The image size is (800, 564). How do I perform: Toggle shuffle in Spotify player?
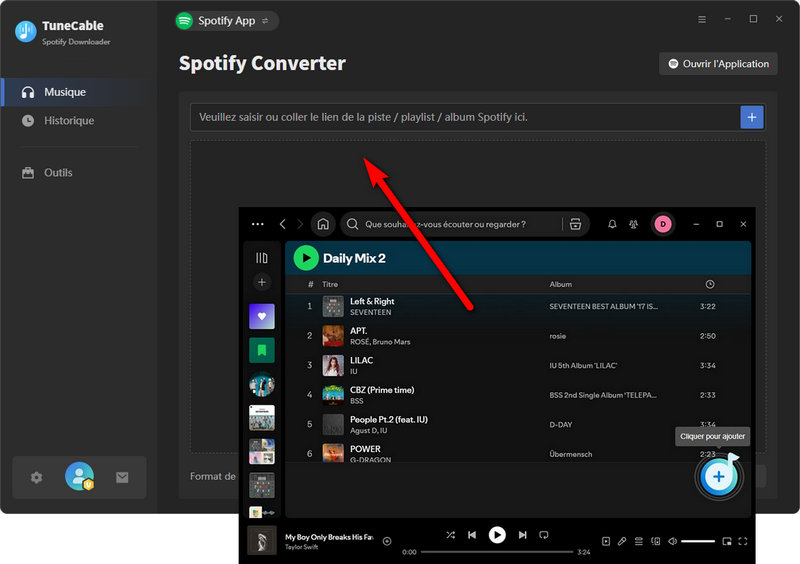pyautogui.click(x=450, y=535)
